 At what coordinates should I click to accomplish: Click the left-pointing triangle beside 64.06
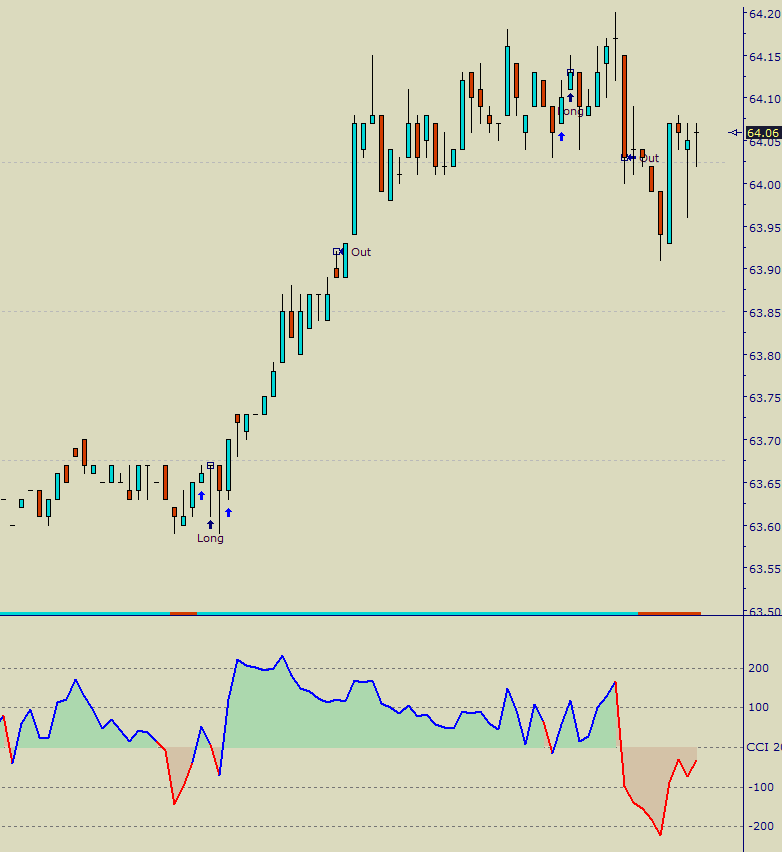(x=734, y=132)
